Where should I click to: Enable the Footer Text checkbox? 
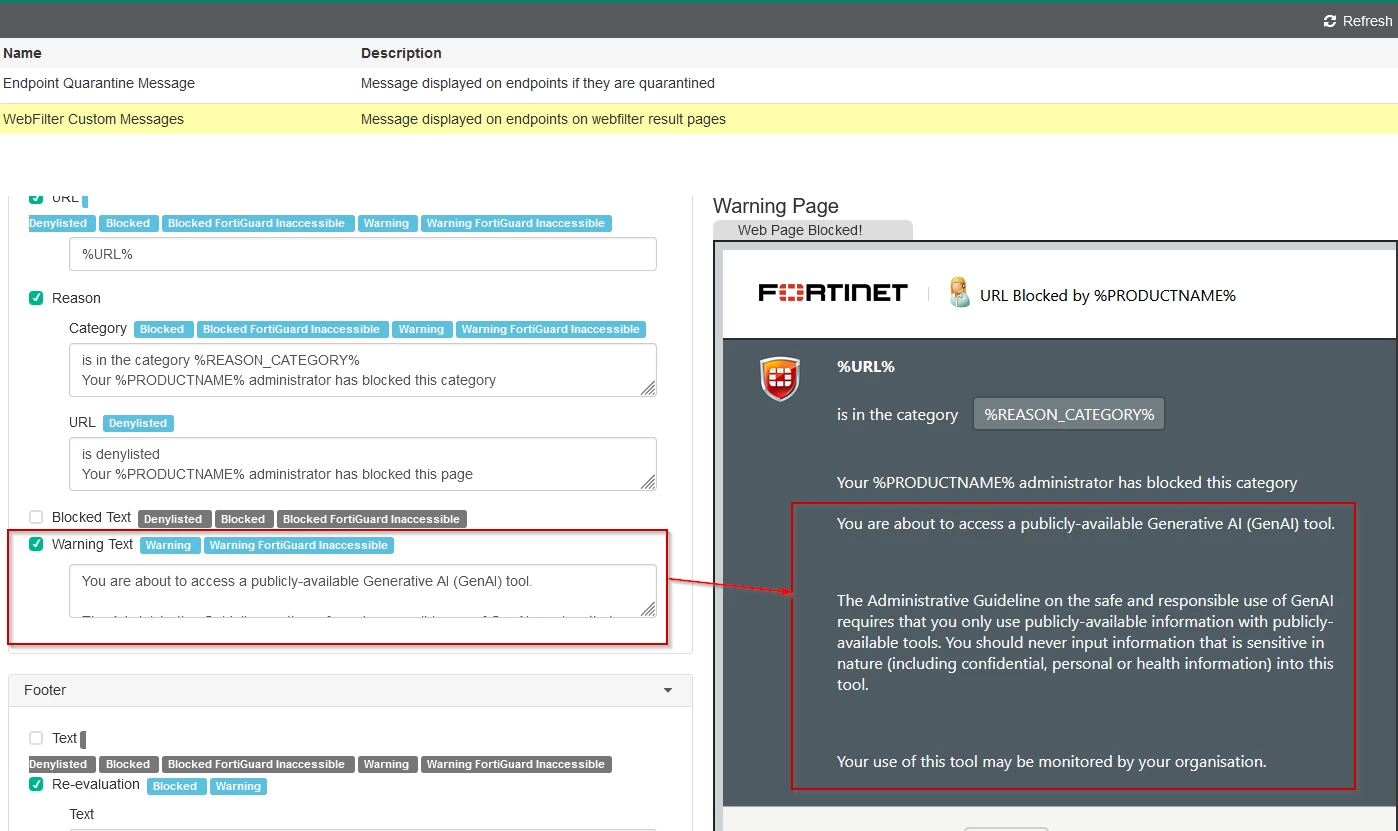(x=36, y=738)
